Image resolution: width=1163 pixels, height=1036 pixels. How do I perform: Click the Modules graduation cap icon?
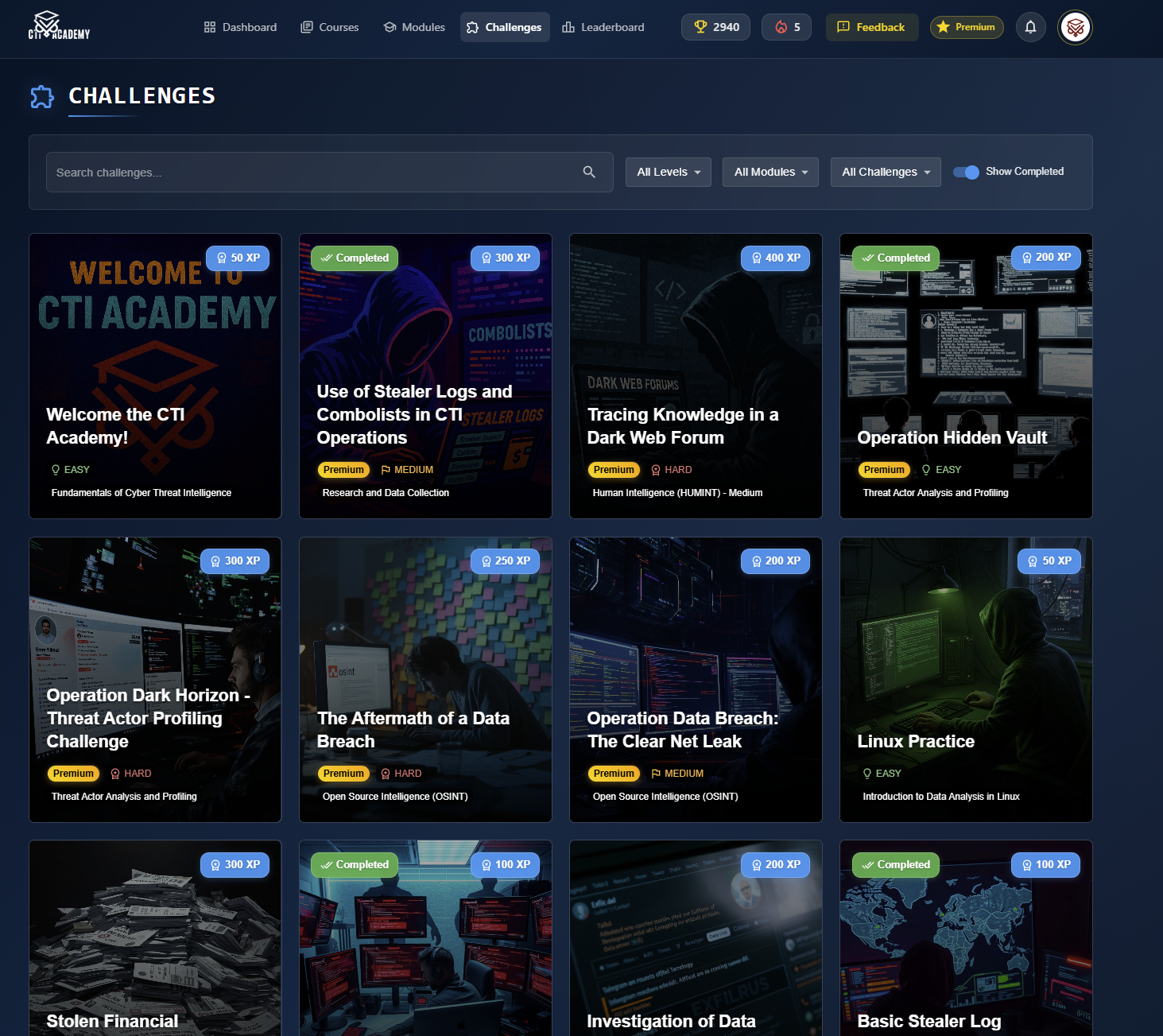(390, 27)
